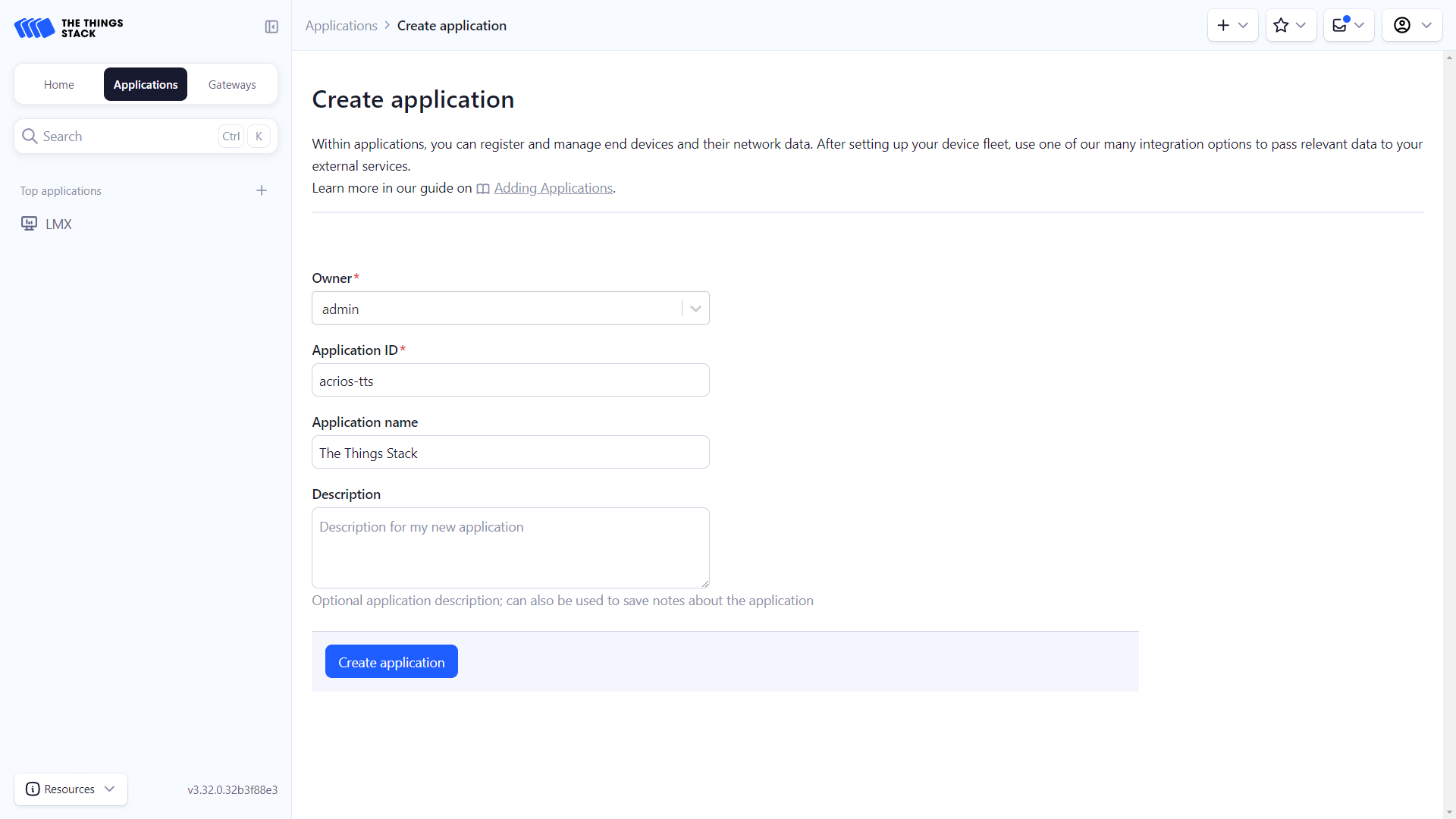
Task: Focus the Application ID input field
Action: (510, 381)
